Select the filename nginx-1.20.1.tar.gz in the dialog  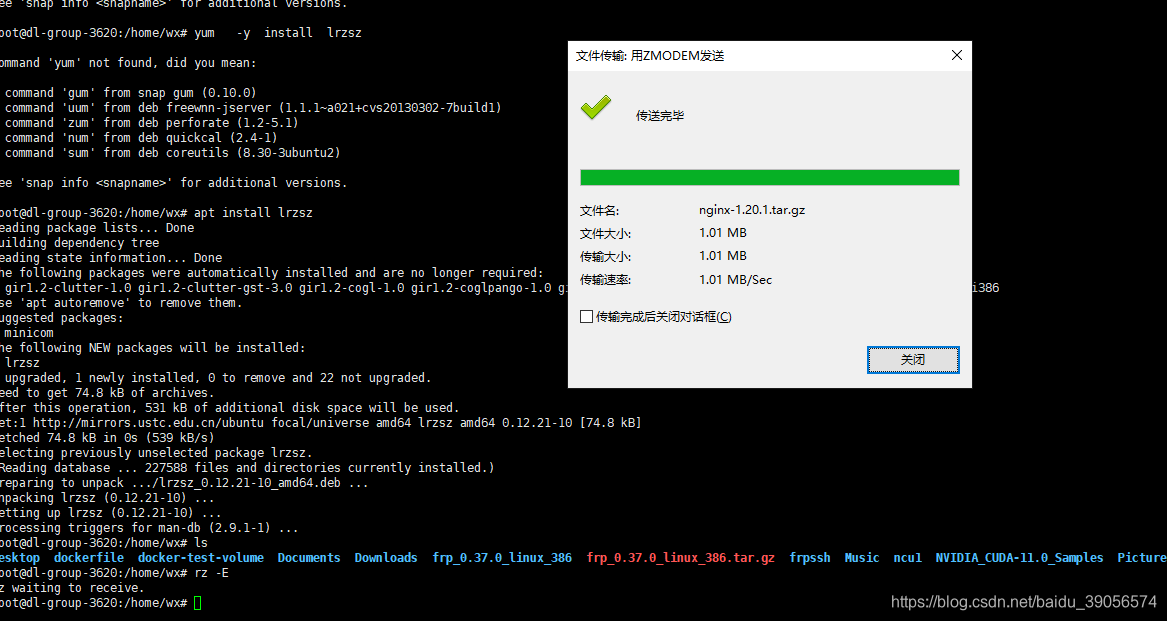(x=752, y=210)
